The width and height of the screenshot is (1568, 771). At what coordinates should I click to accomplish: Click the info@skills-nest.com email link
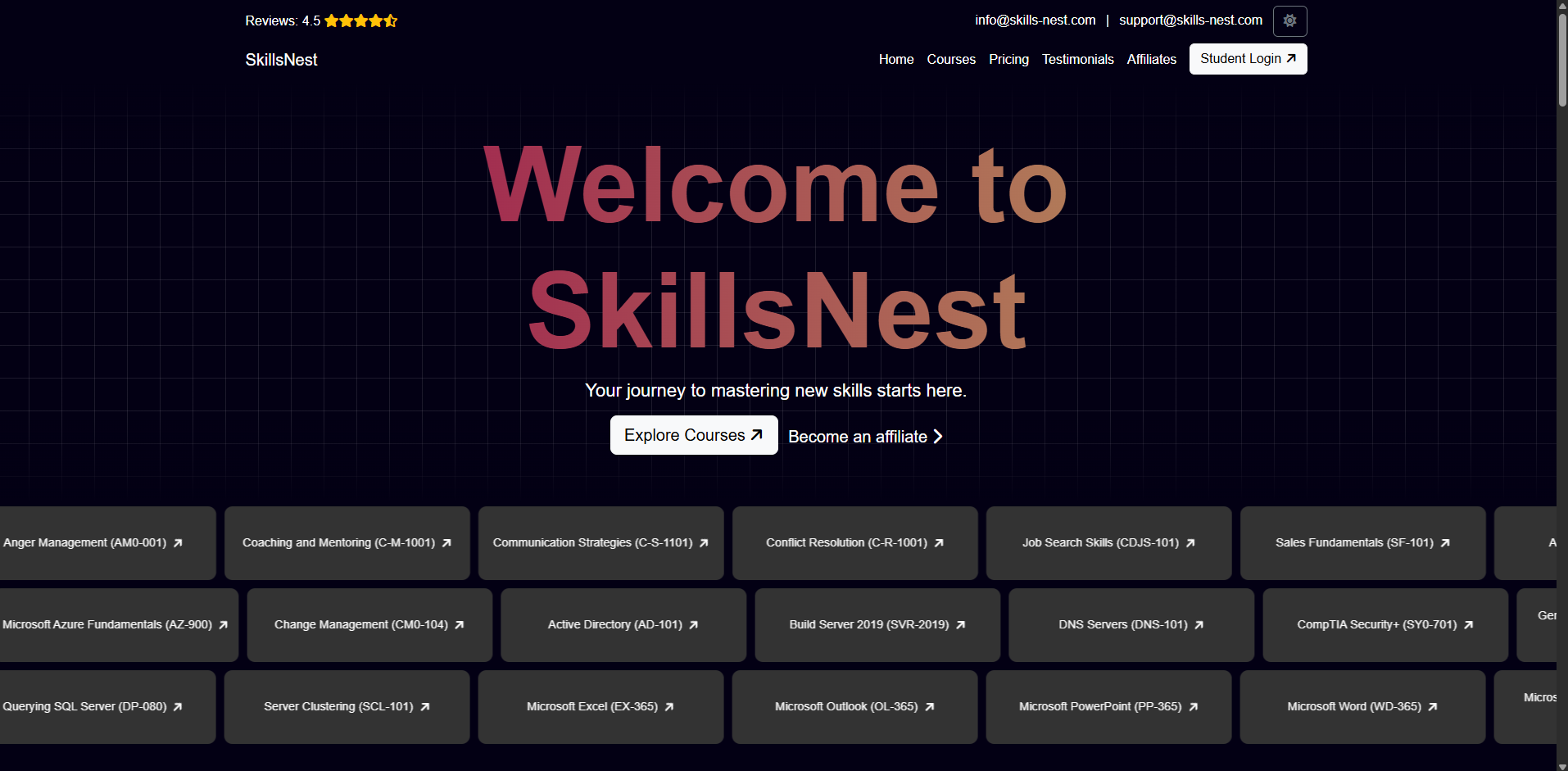point(1035,20)
